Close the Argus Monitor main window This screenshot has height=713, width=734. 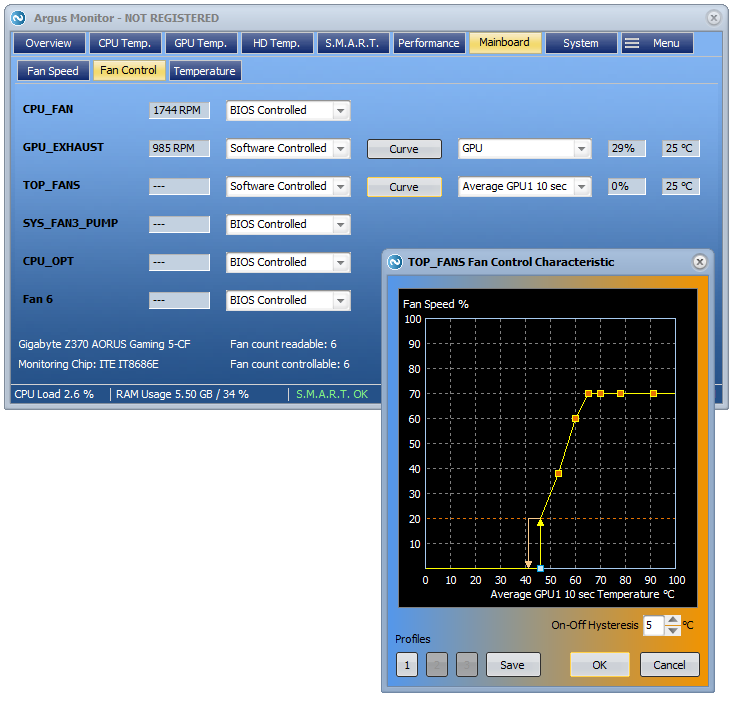click(713, 18)
